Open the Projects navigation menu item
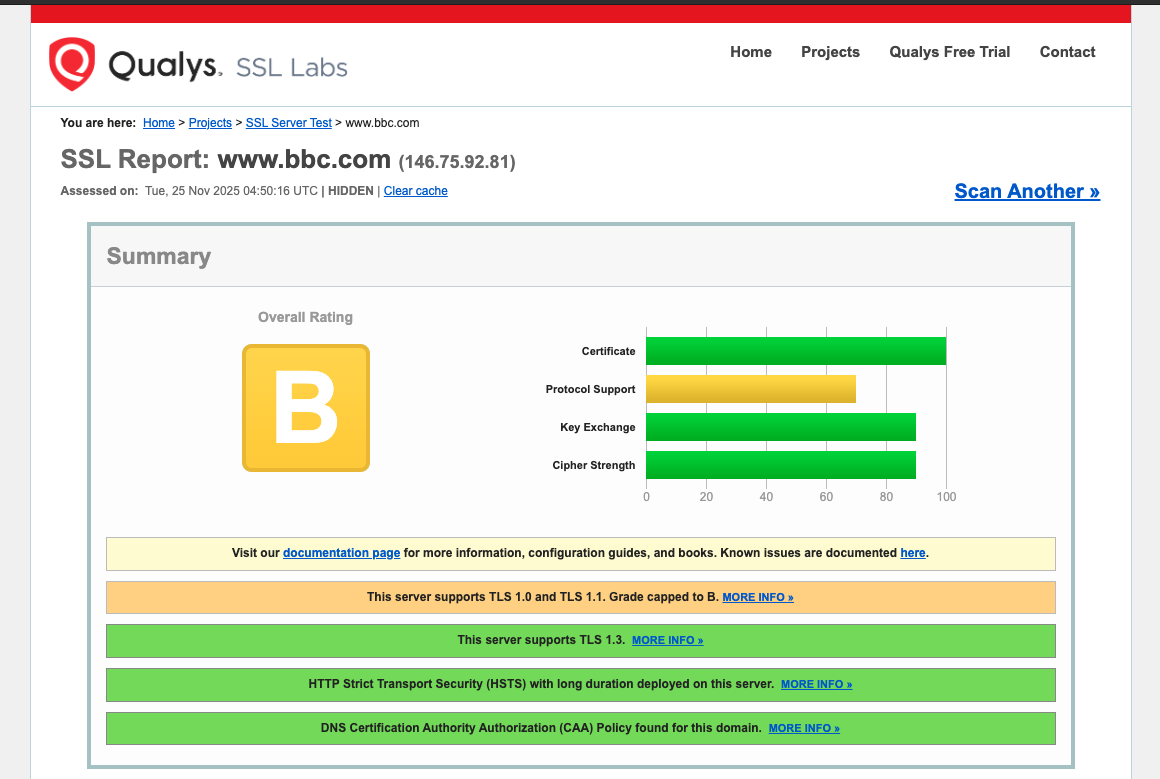The height and width of the screenshot is (779, 1160). pyautogui.click(x=830, y=52)
